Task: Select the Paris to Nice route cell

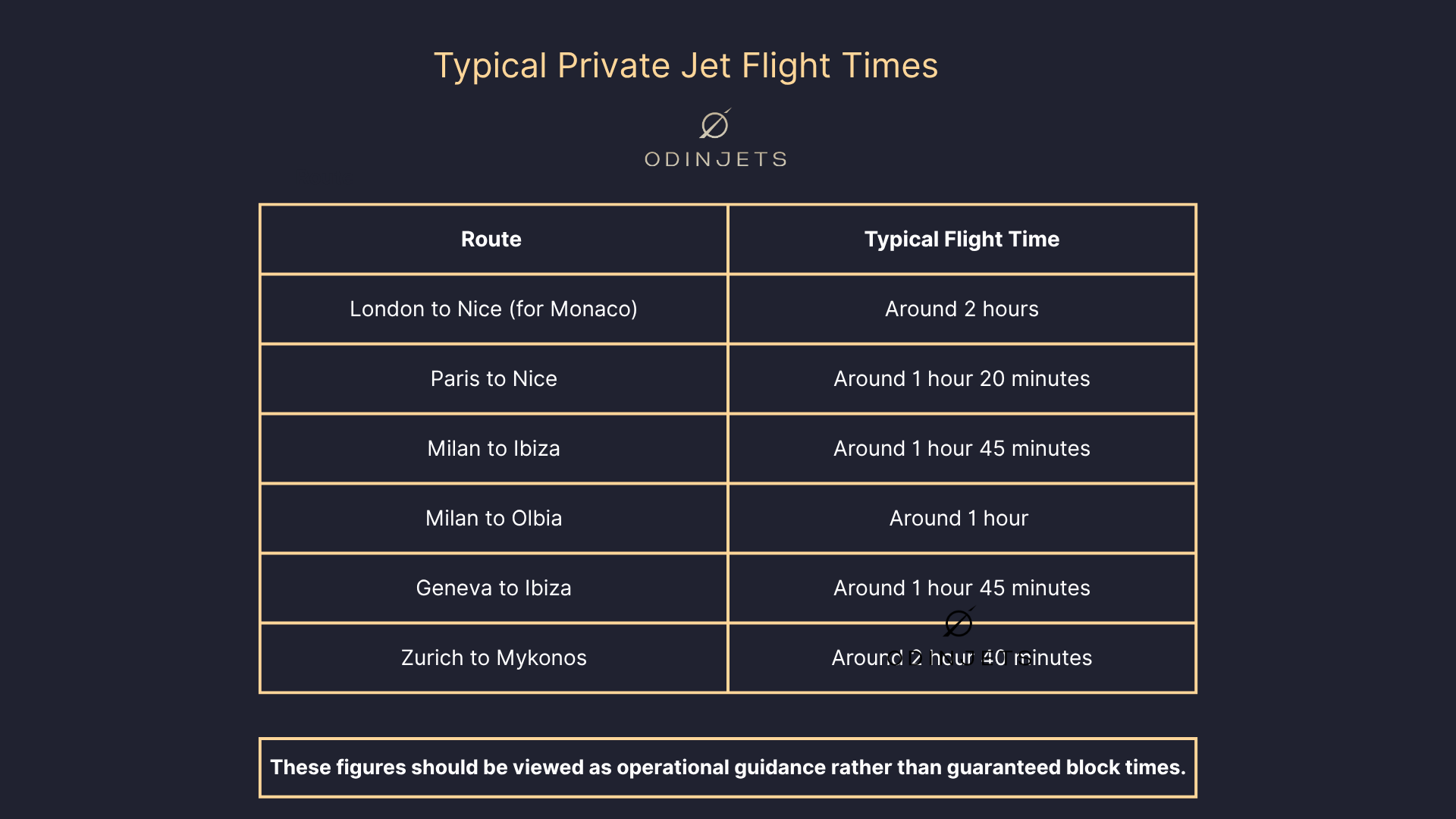Action: [x=494, y=378]
